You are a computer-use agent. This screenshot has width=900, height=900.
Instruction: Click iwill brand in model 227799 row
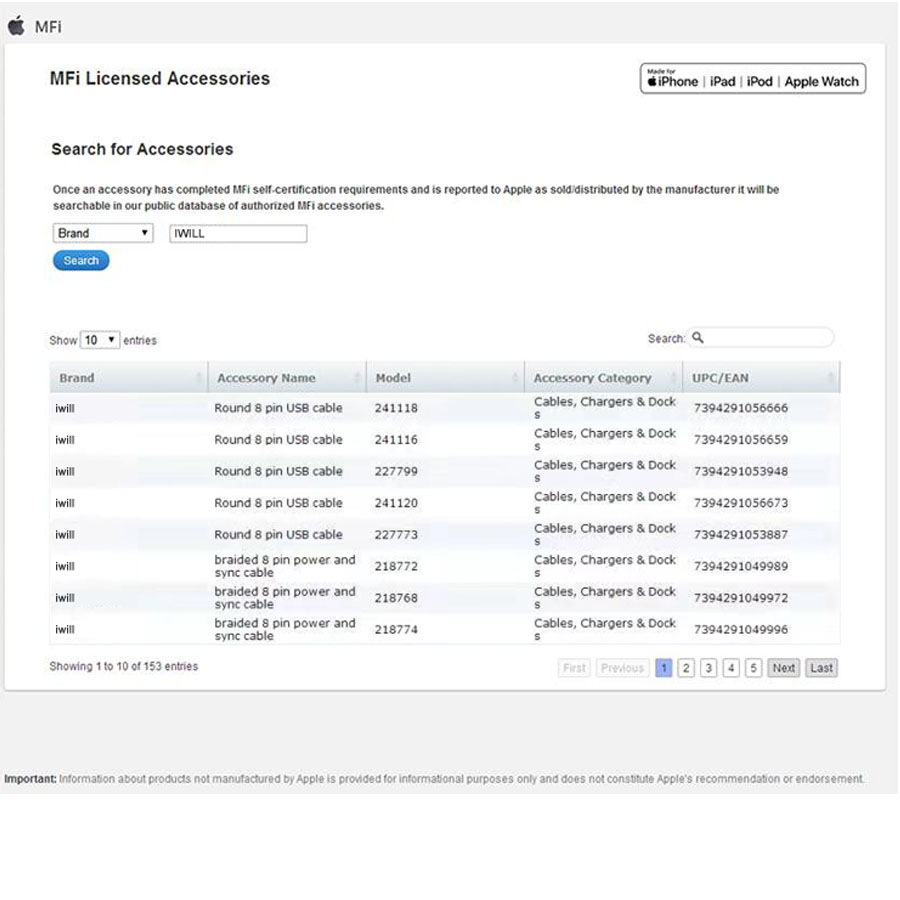click(x=65, y=471)
